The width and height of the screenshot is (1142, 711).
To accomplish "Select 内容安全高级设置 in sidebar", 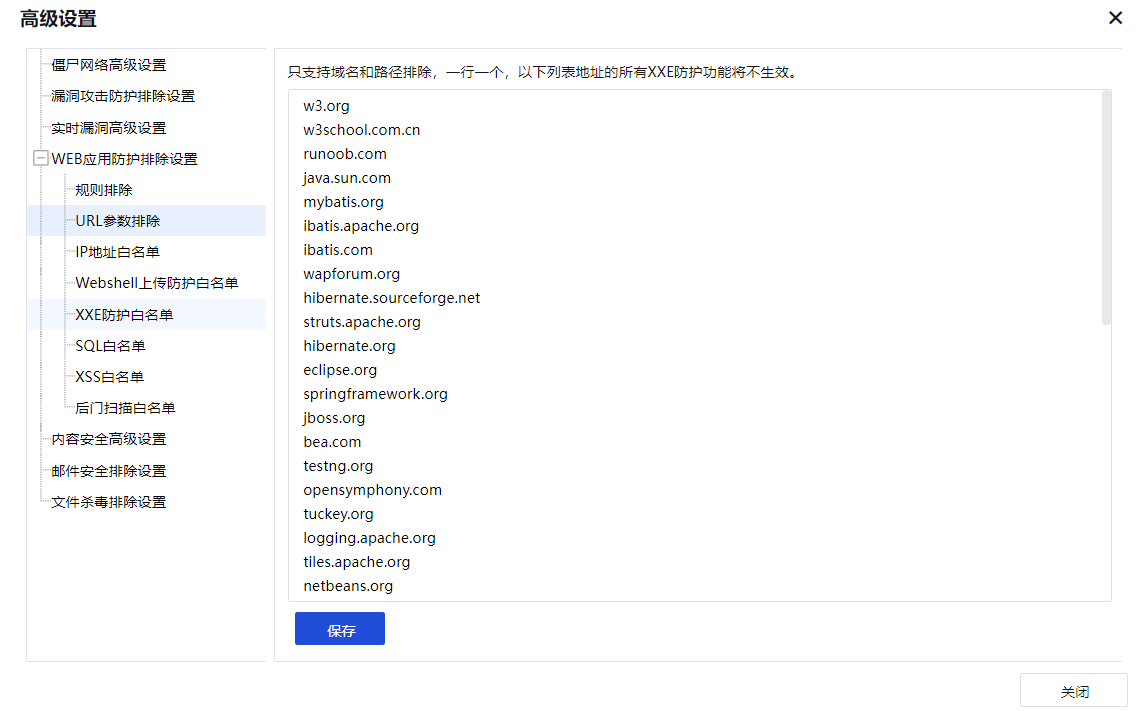I will [108, 439].
